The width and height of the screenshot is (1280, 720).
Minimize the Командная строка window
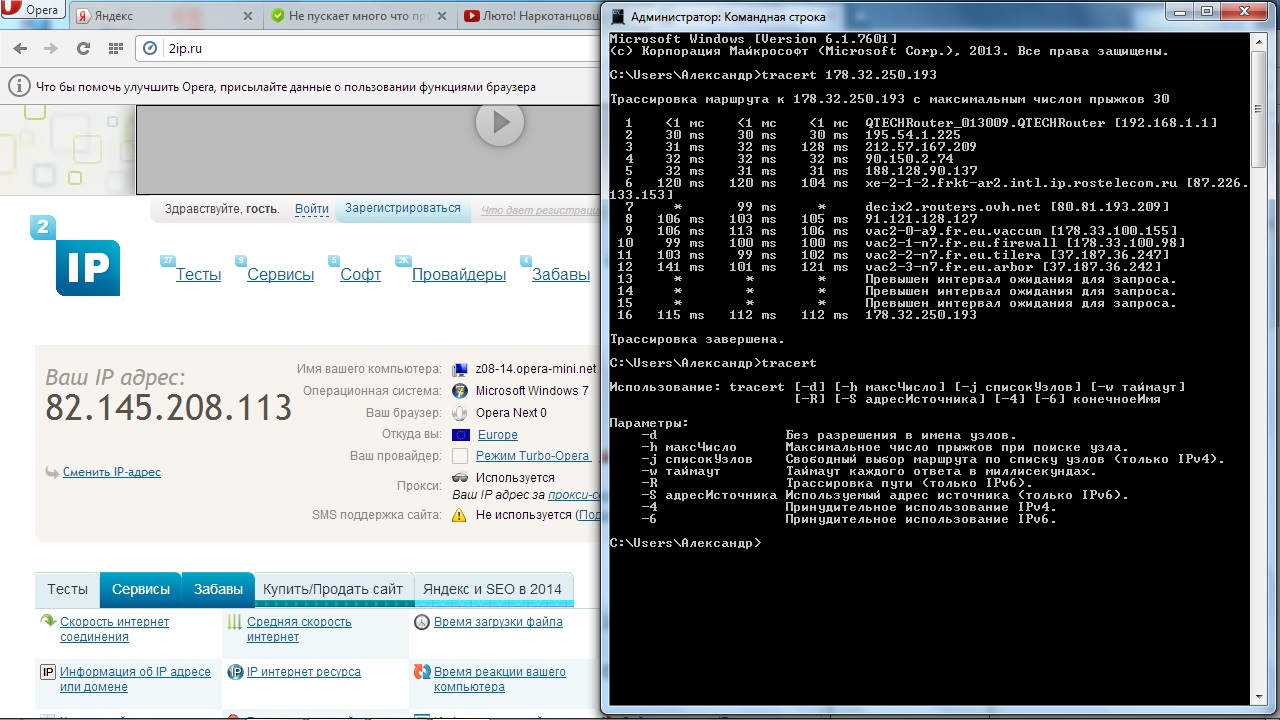1182,12
